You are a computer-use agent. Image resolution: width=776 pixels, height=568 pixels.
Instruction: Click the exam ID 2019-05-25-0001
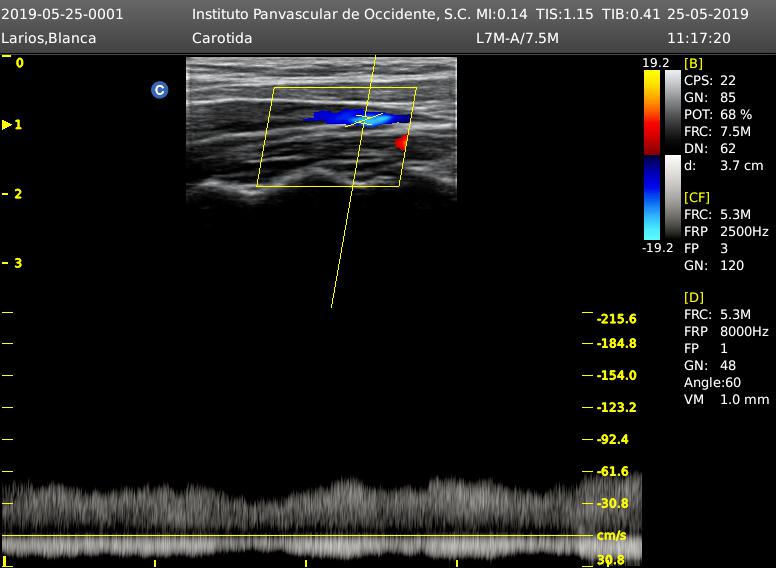tap(62, 14)
